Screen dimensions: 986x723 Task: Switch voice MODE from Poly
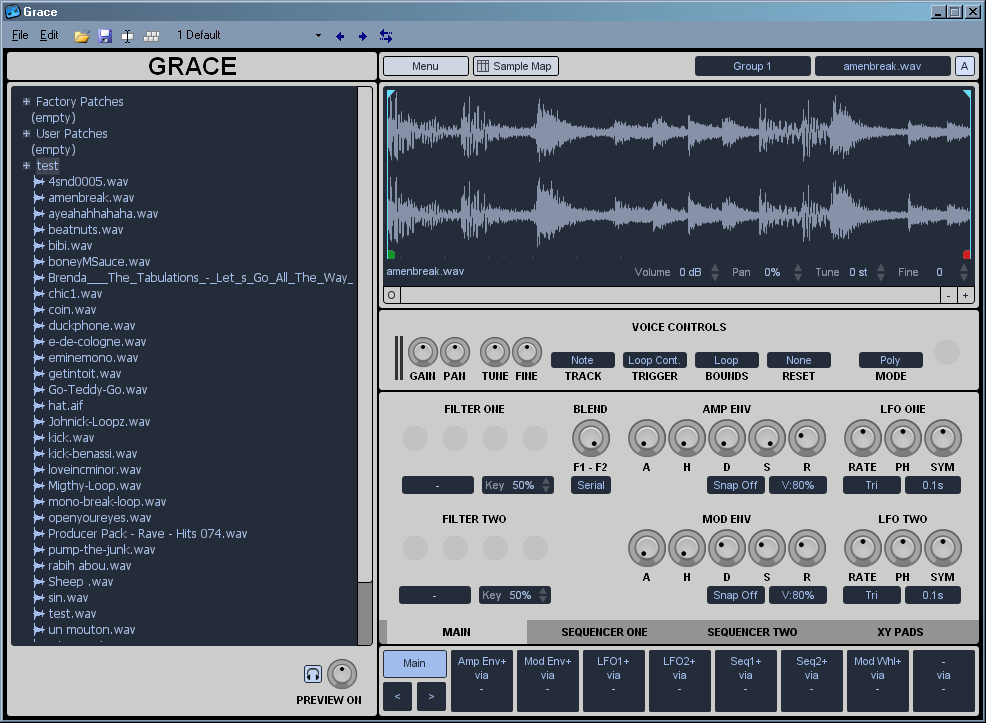coord(890,359)
